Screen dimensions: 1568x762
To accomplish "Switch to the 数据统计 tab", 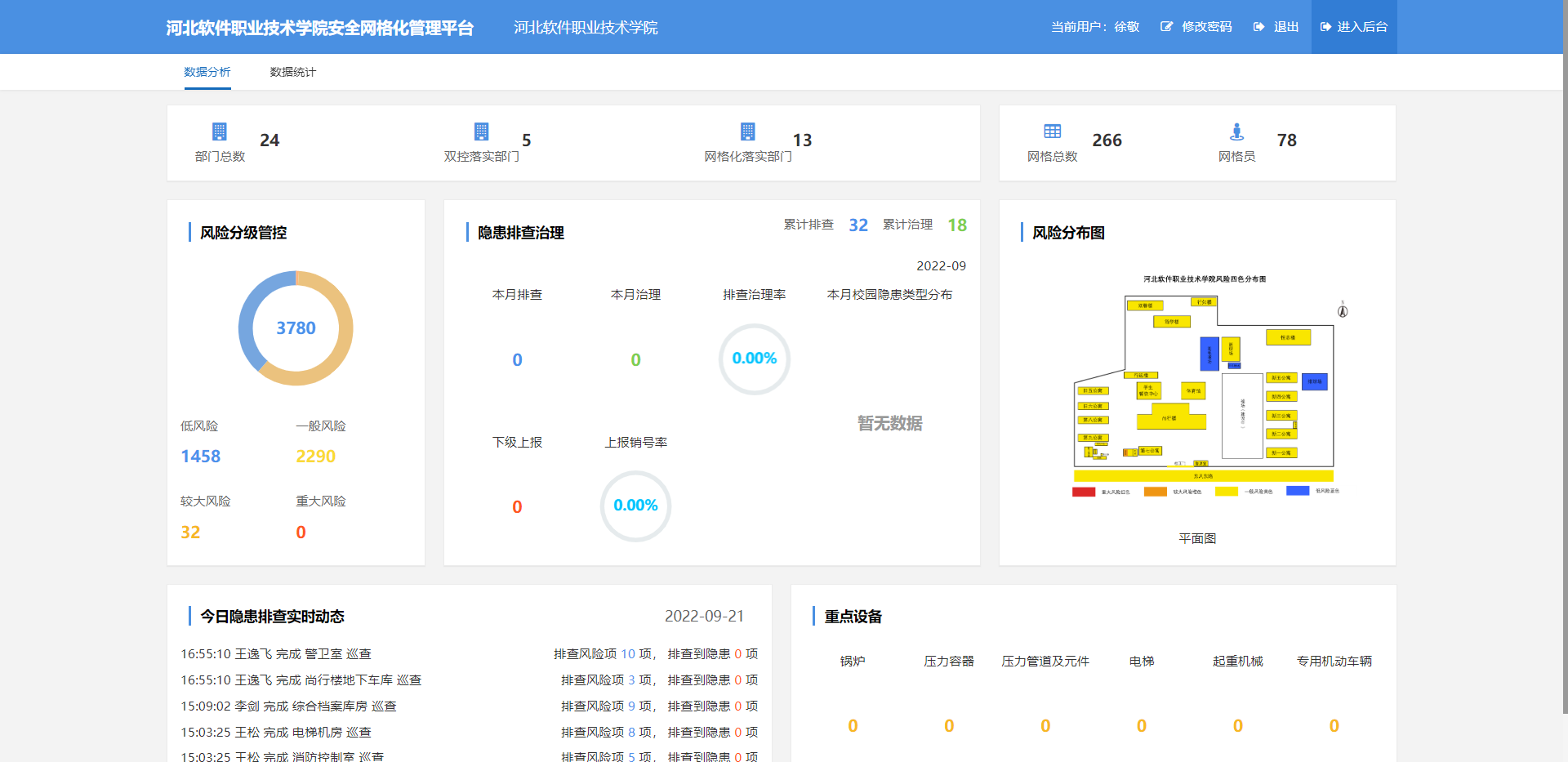I will pyautogui.click(x=292, y=72).
